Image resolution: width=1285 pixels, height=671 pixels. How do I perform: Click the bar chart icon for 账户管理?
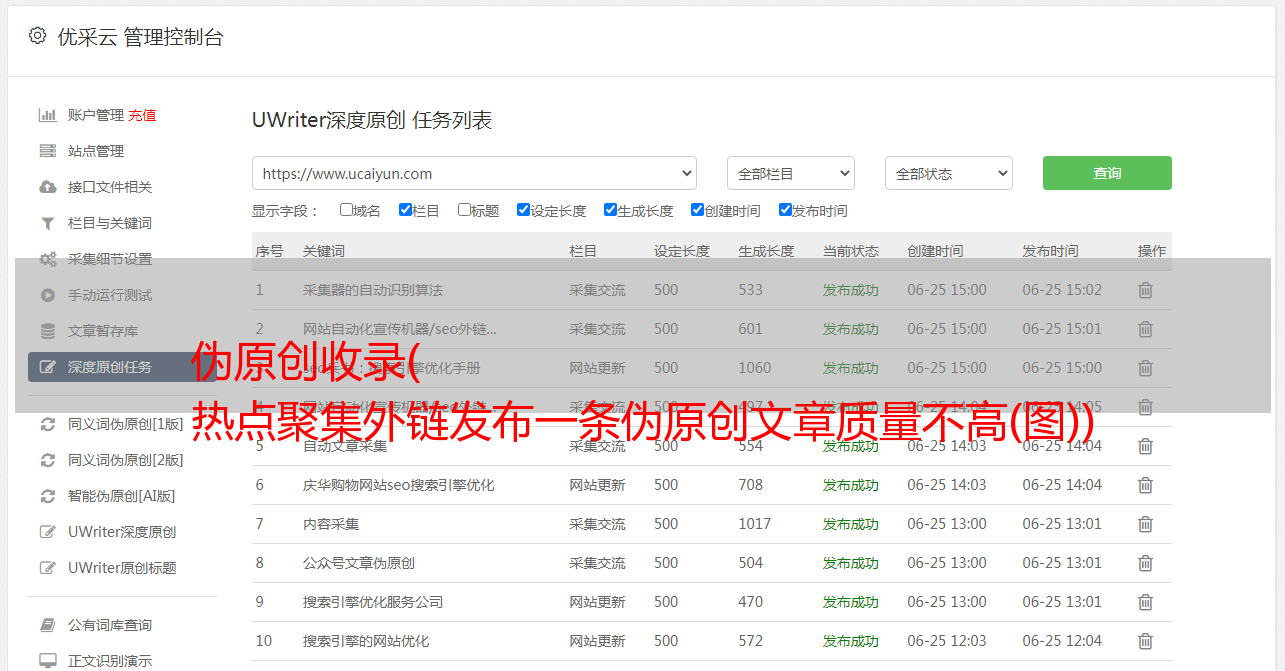pos(47,115)
